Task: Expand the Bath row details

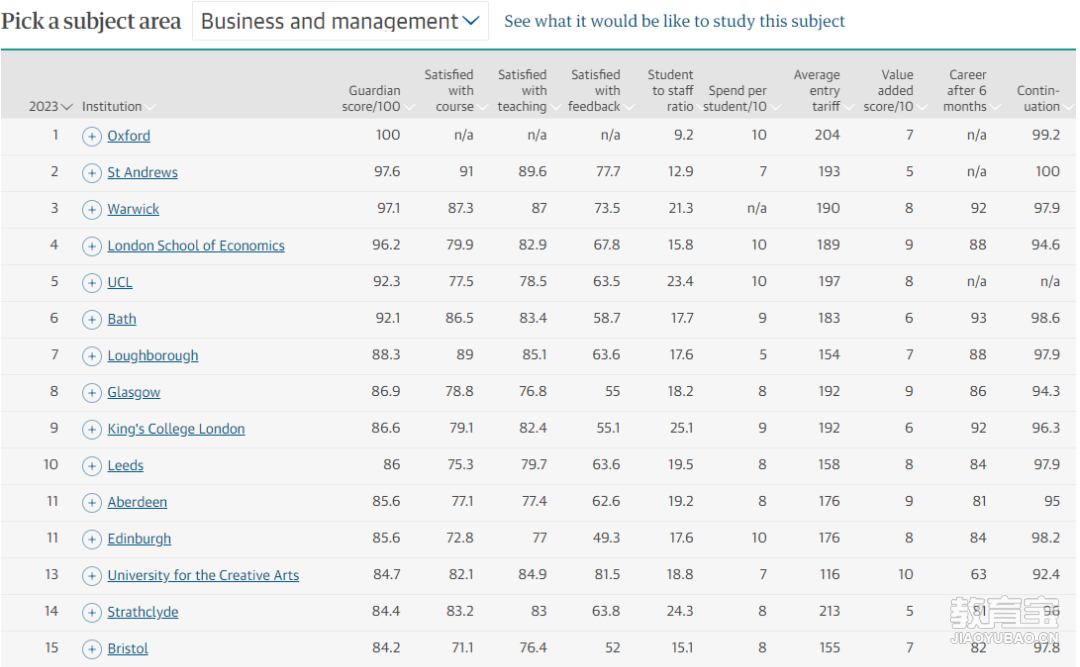Action: click(x=92, y=319)
